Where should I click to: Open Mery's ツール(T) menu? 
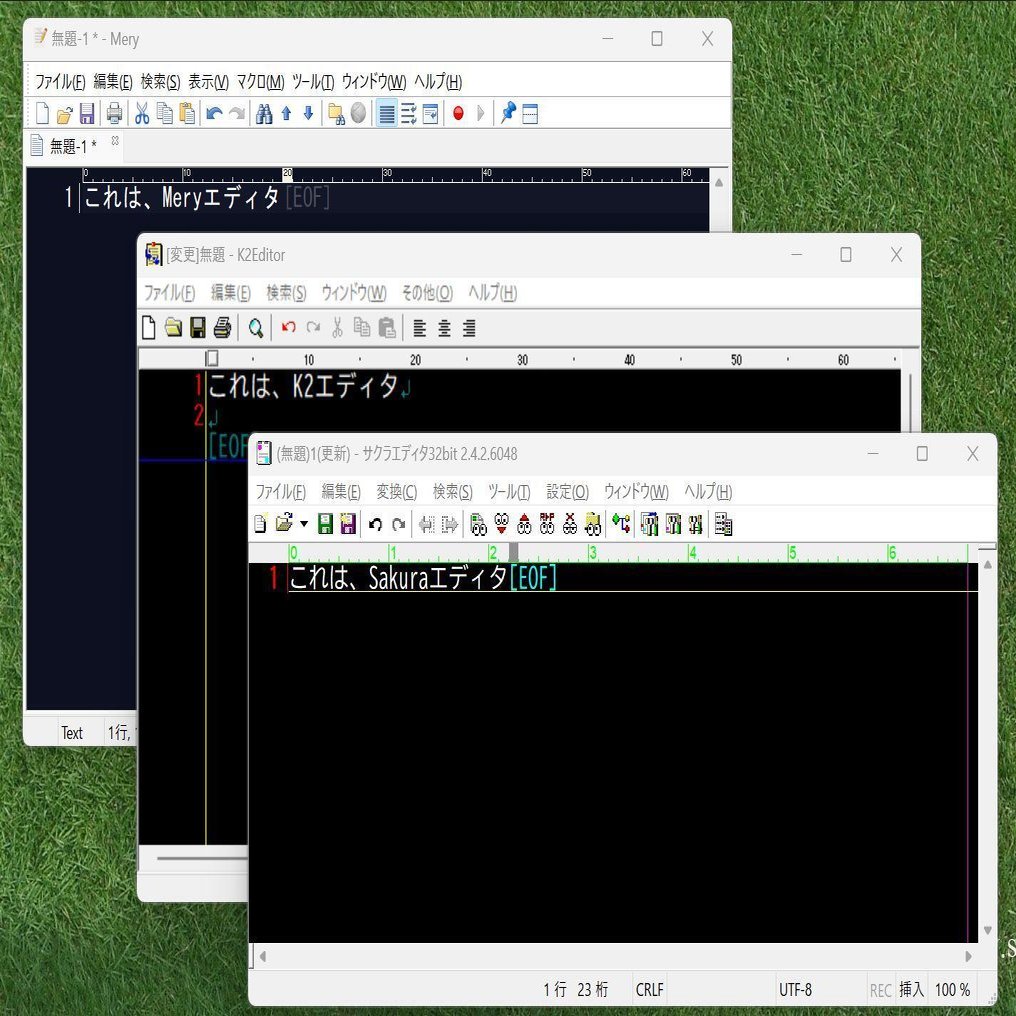click(313, 82)
